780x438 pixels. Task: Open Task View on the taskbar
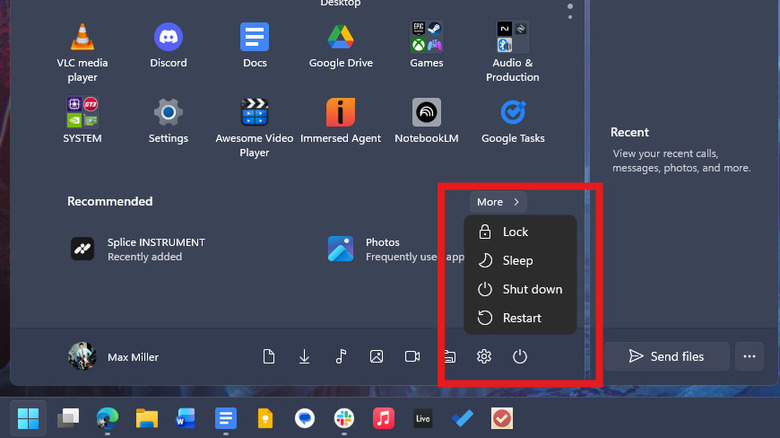click(x=68, y=418)
